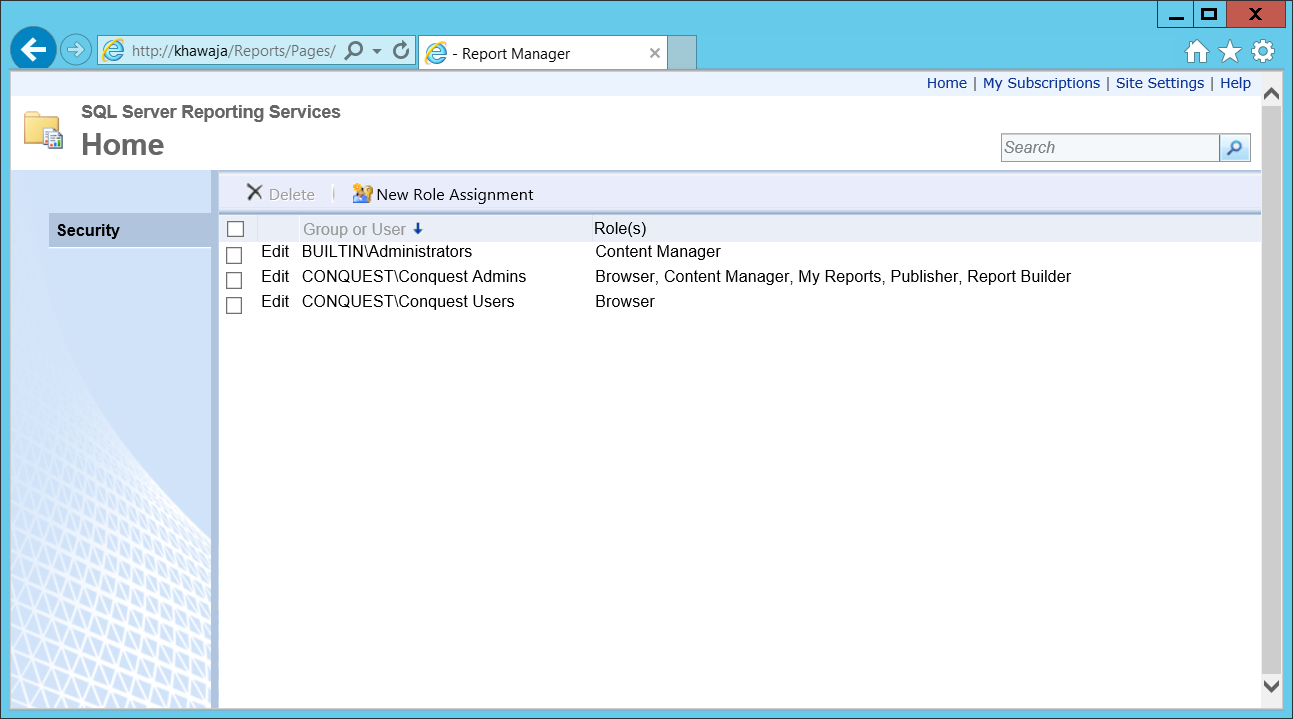Select the Security tab in the sidebar
The width and height of the screenshot is (1293, 719).
click(130, 230)
